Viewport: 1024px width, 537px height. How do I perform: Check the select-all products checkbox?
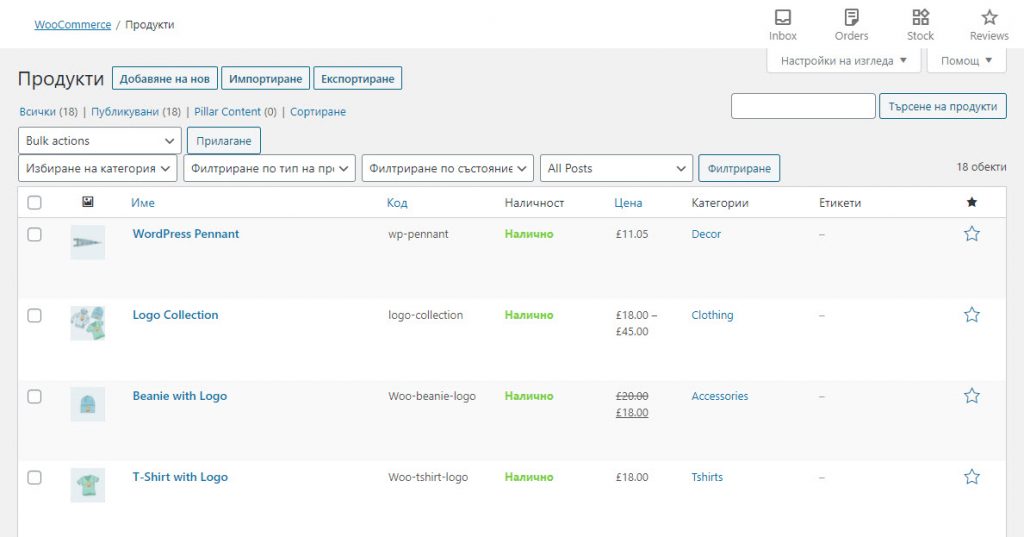[35, 203]
